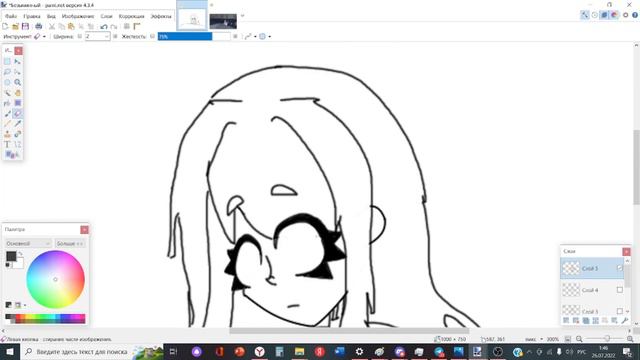Screen dimensions: 640x360
Task: Close the Палитра panel
Action: (84, 230)
